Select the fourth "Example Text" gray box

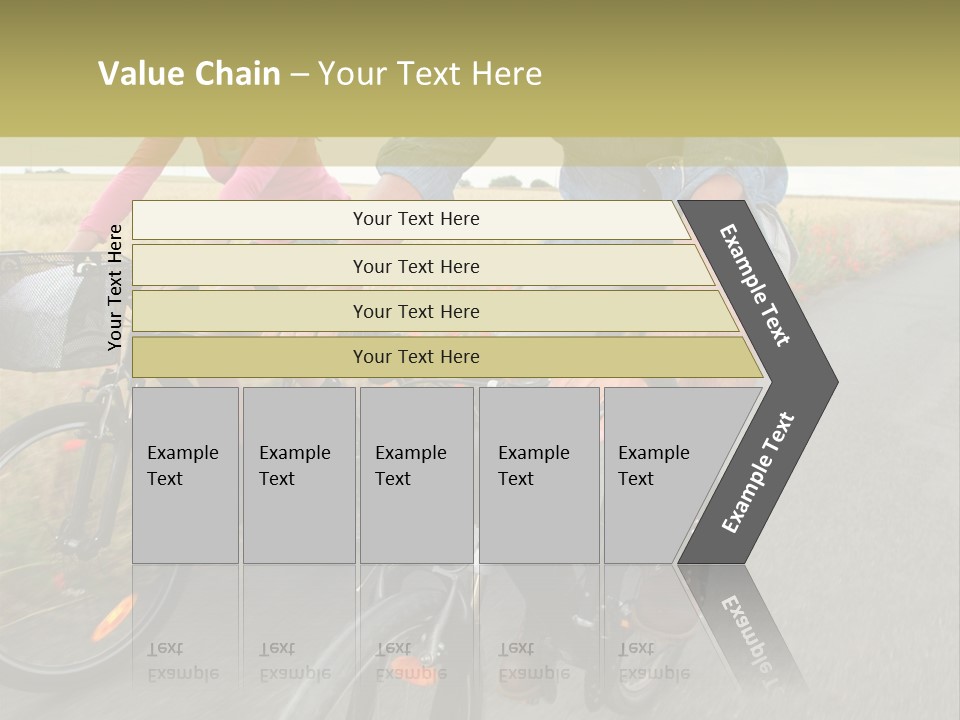pyautogui.click(x=538, y=475)
